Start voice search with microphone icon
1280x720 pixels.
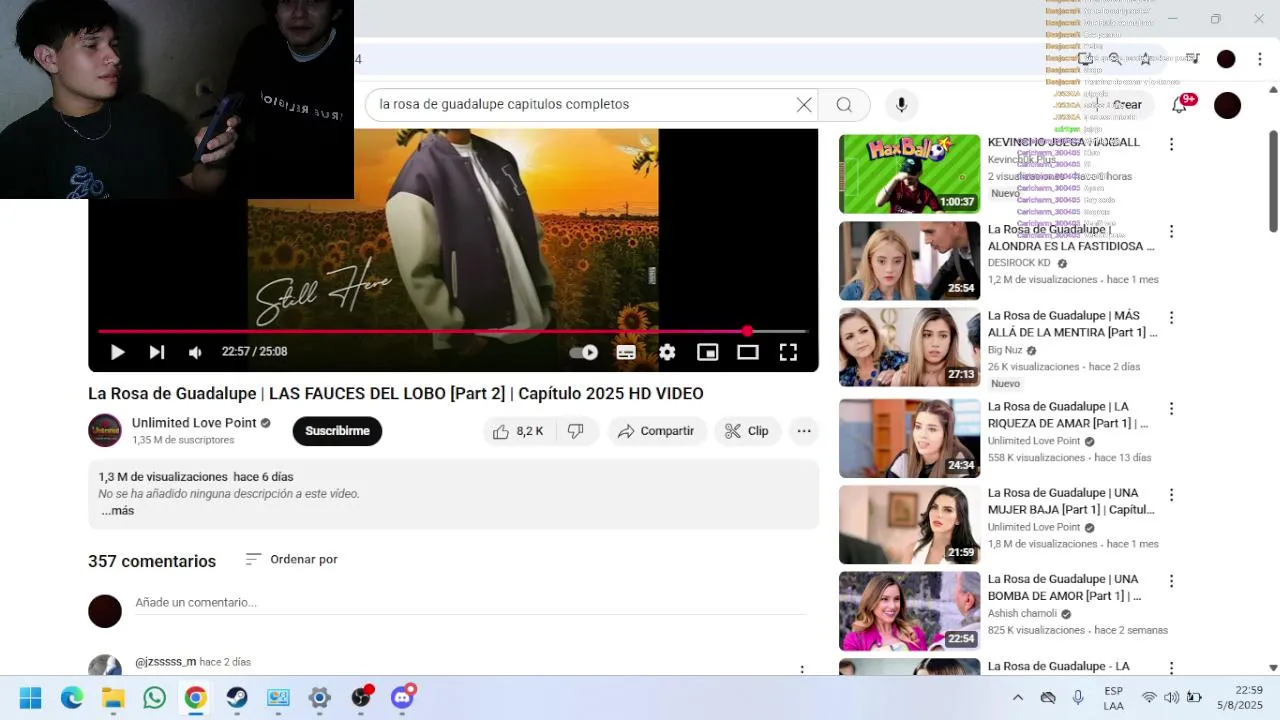901,105
